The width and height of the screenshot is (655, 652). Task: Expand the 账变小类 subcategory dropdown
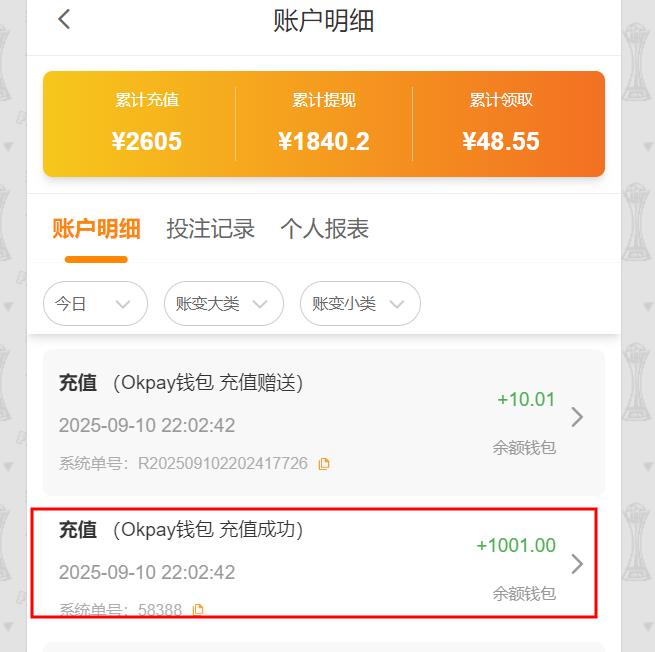(360, 304)
